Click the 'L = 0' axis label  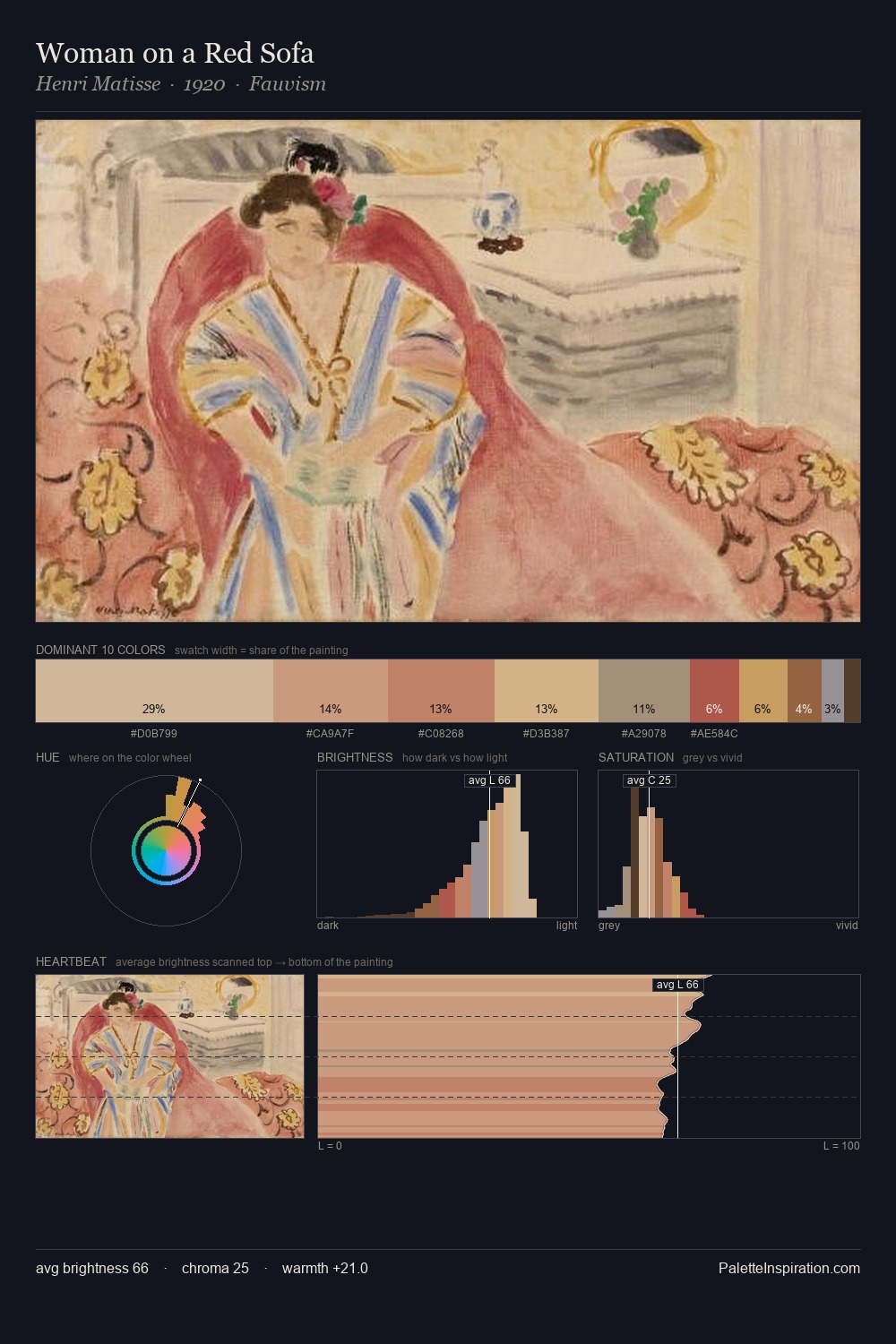(x=330, y=1146)
